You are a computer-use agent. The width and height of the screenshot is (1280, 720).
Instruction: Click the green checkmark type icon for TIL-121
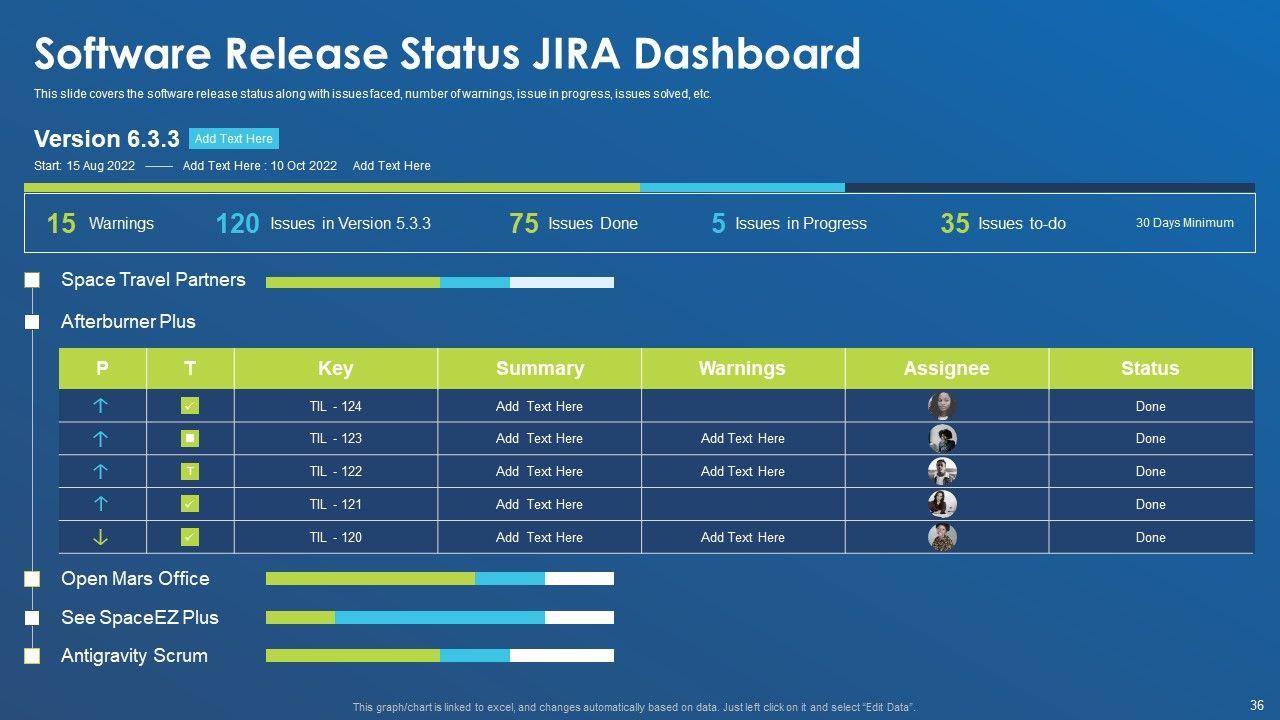pyautogui.click(x=190, y=504)
